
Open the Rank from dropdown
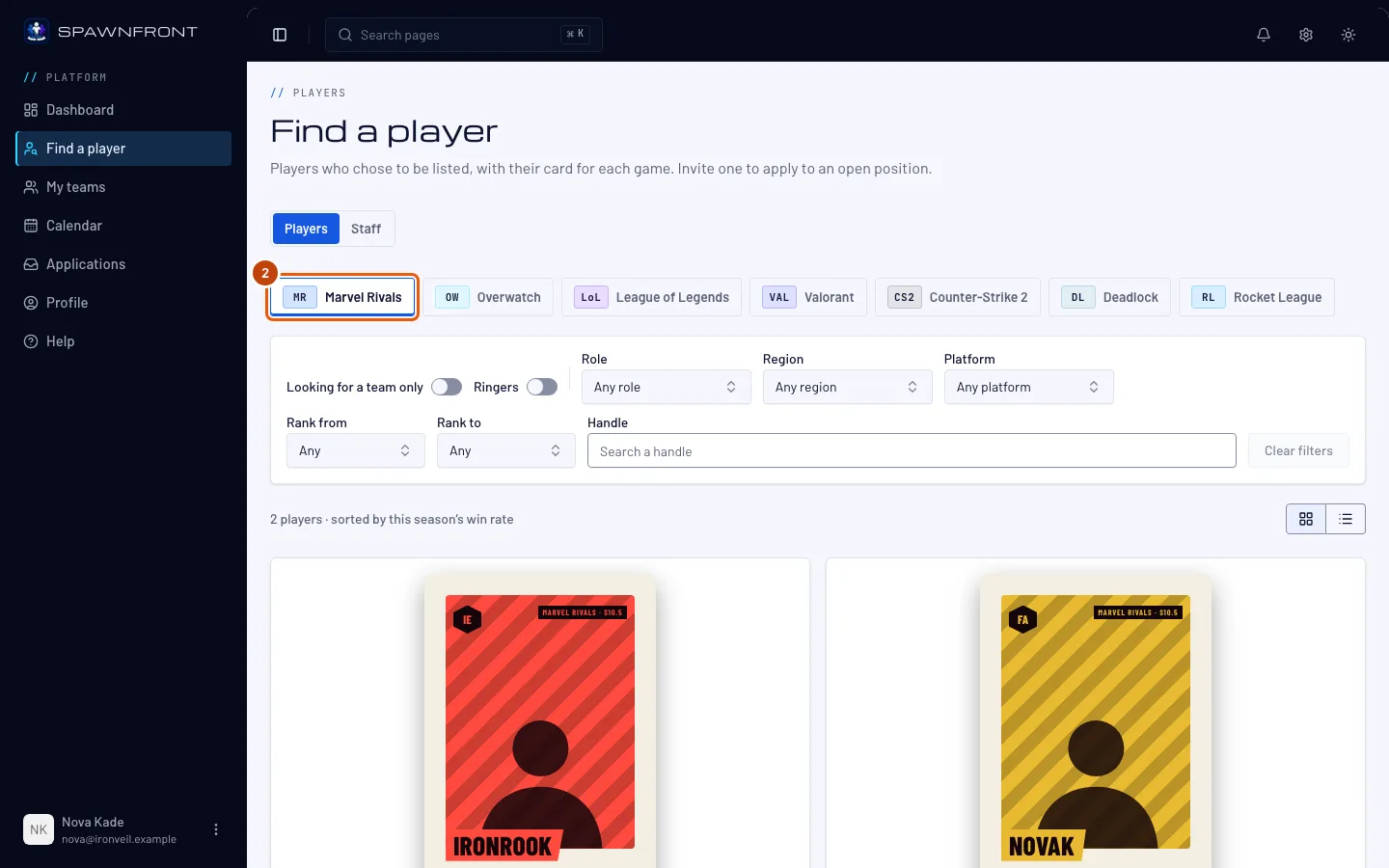[x=355, y=450]
